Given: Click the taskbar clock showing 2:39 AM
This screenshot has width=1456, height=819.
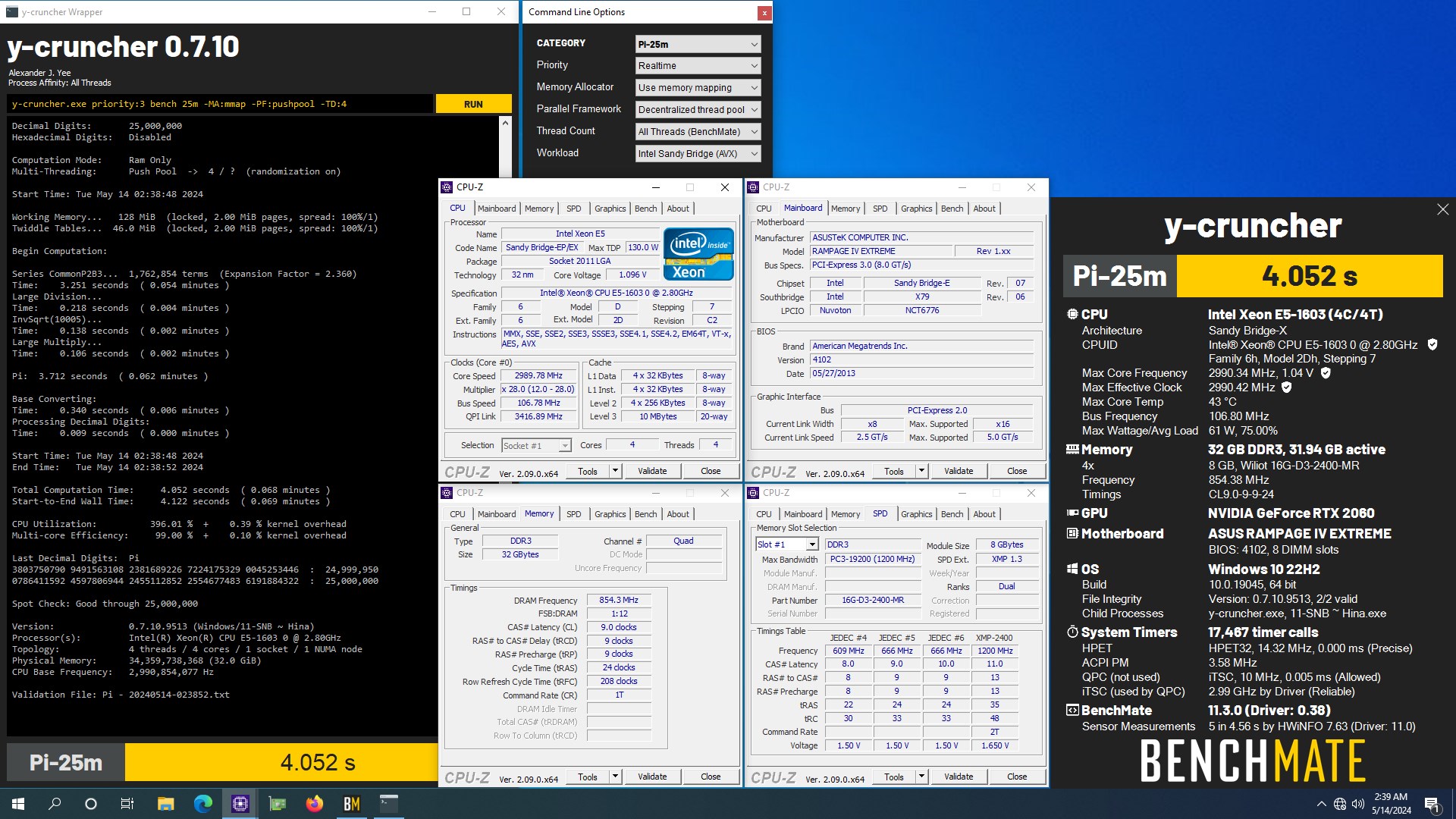Looking at the screenshot, I should click(x=1391, y=804).
